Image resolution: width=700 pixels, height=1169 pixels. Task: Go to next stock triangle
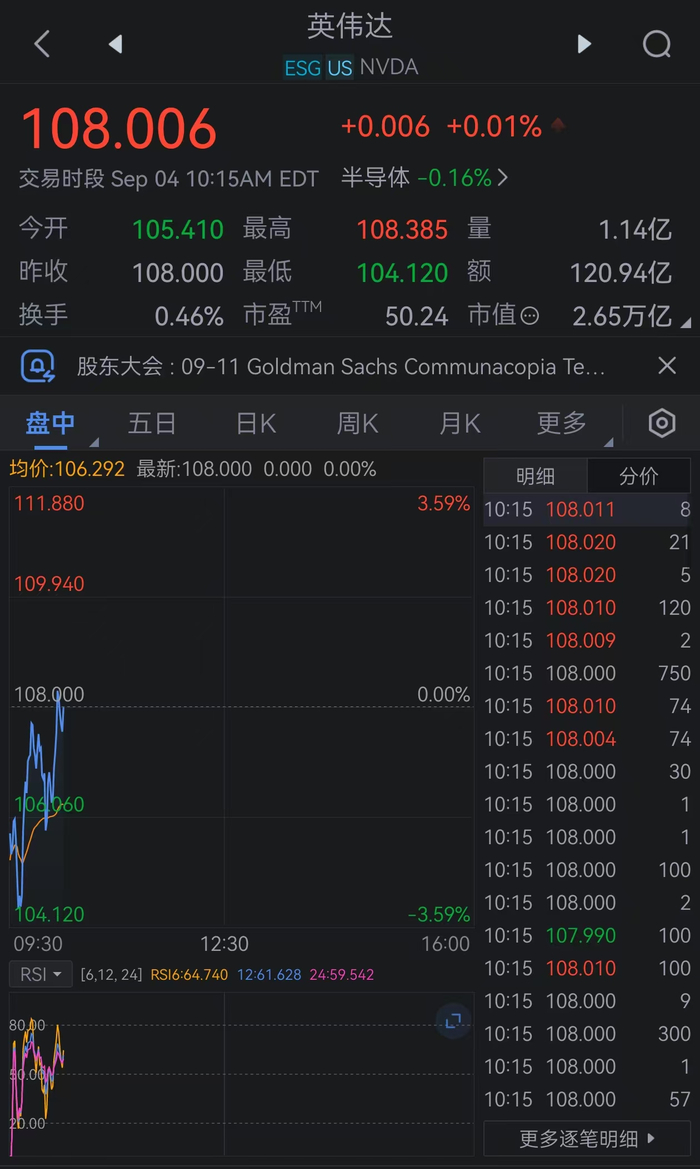click(584, 44)
